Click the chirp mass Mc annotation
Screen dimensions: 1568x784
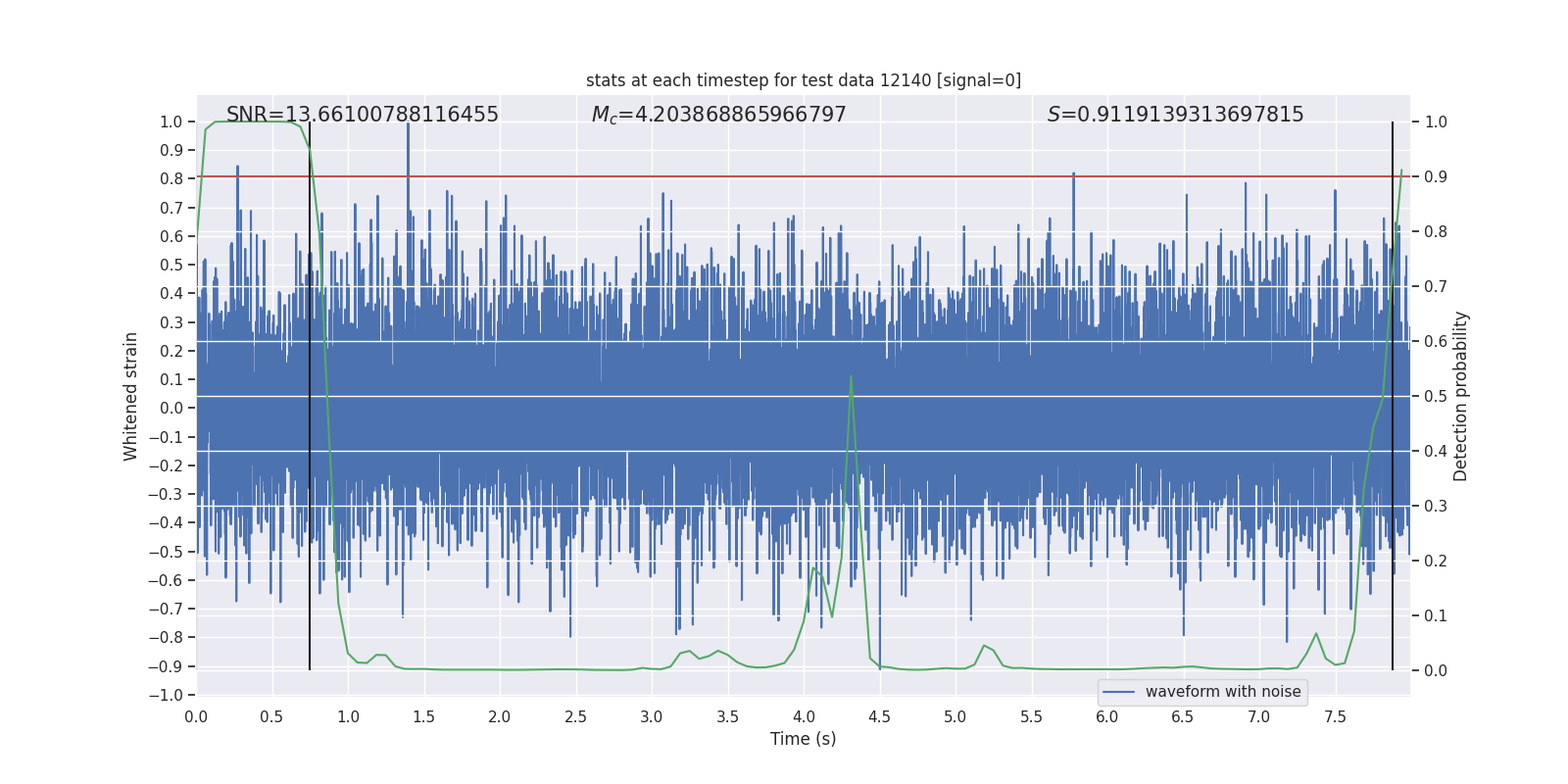(x=718, y=115)
